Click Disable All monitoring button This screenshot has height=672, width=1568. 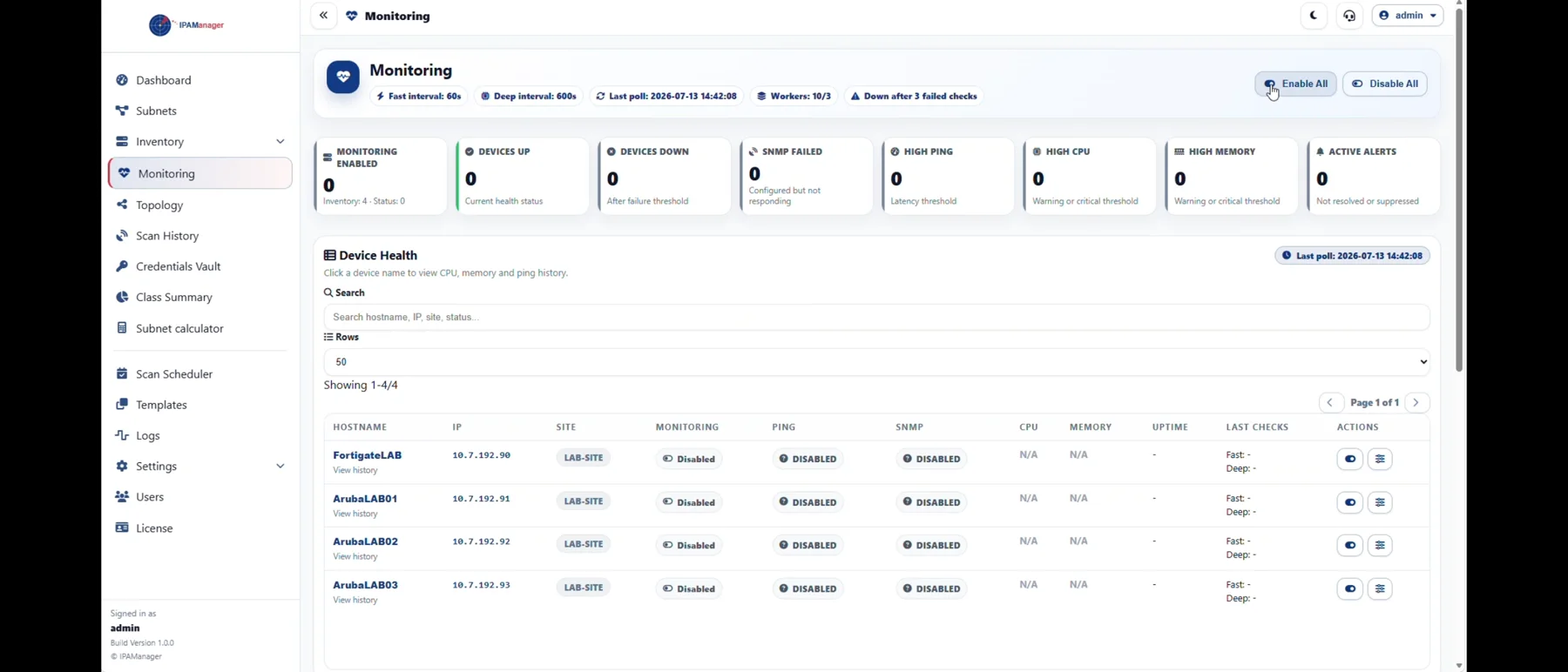pos(1385,84)
